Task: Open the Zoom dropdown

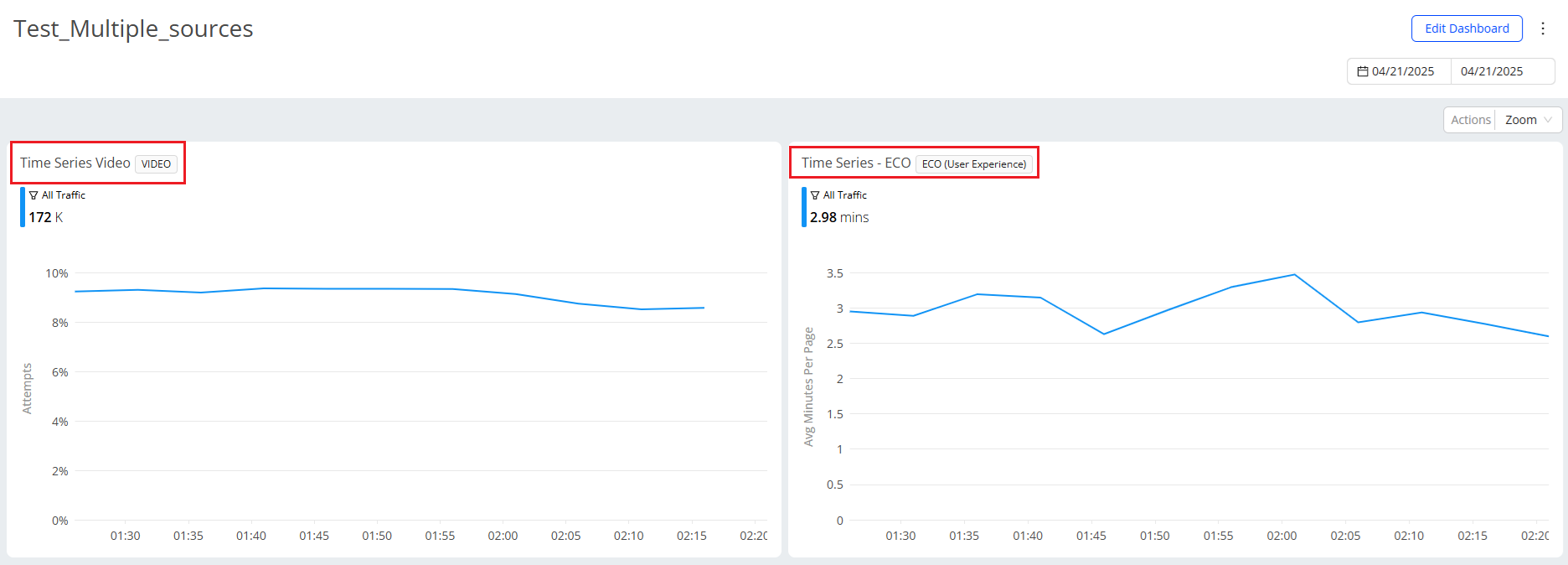Action: coord(1528,120)
